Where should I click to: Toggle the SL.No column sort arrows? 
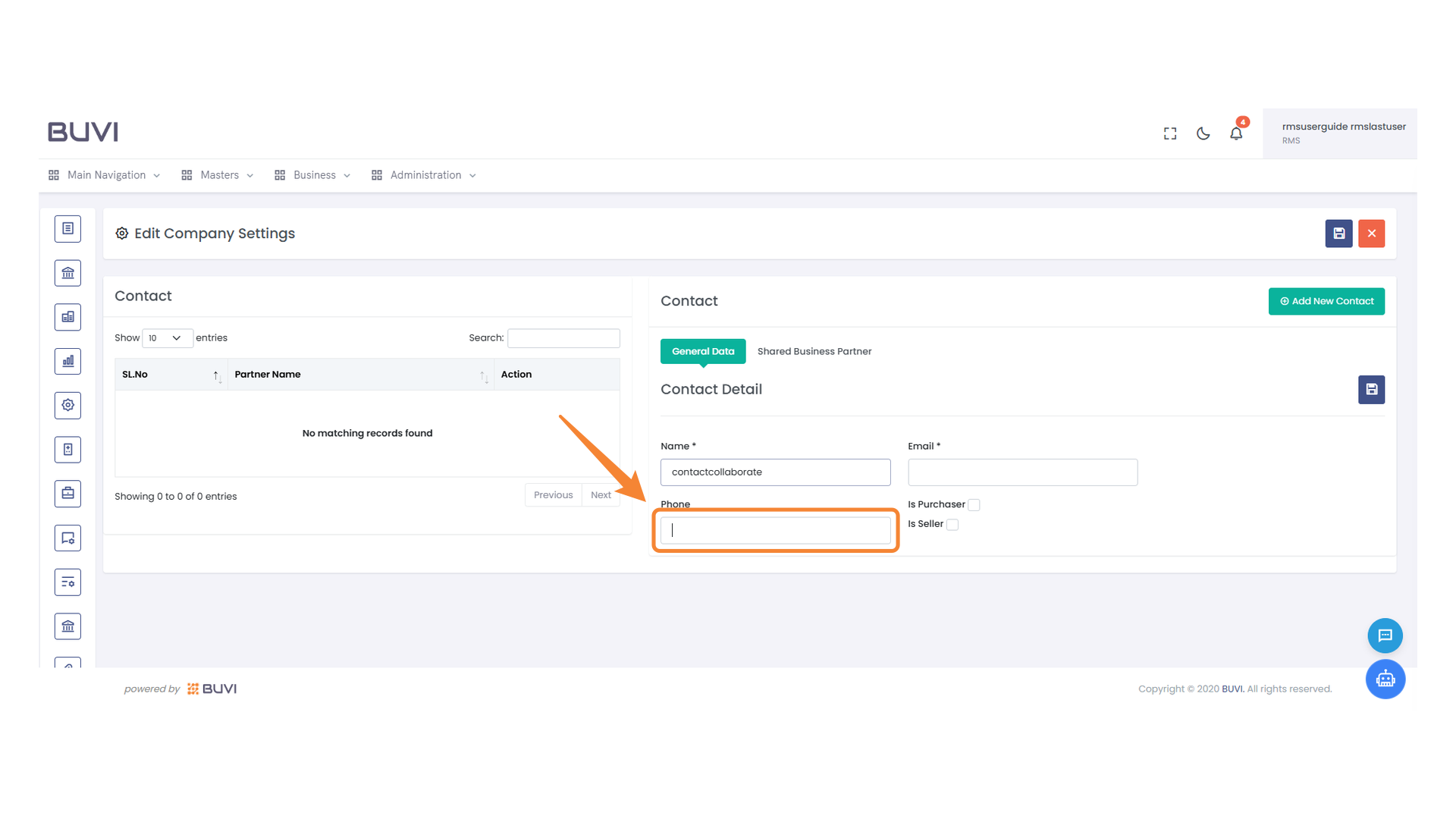(x=217, y=375)
